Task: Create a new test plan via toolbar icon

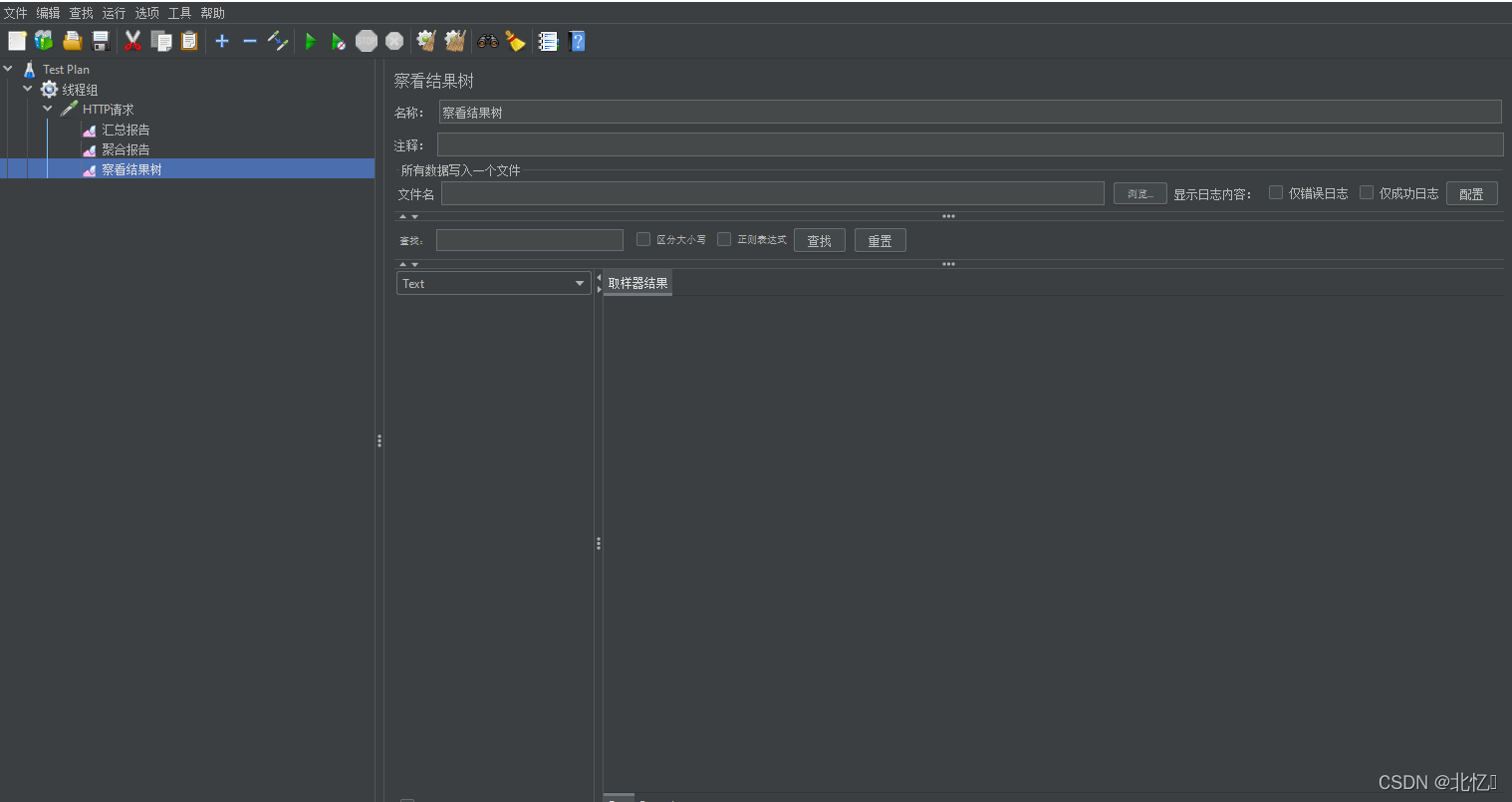Action: pos(17,41)
